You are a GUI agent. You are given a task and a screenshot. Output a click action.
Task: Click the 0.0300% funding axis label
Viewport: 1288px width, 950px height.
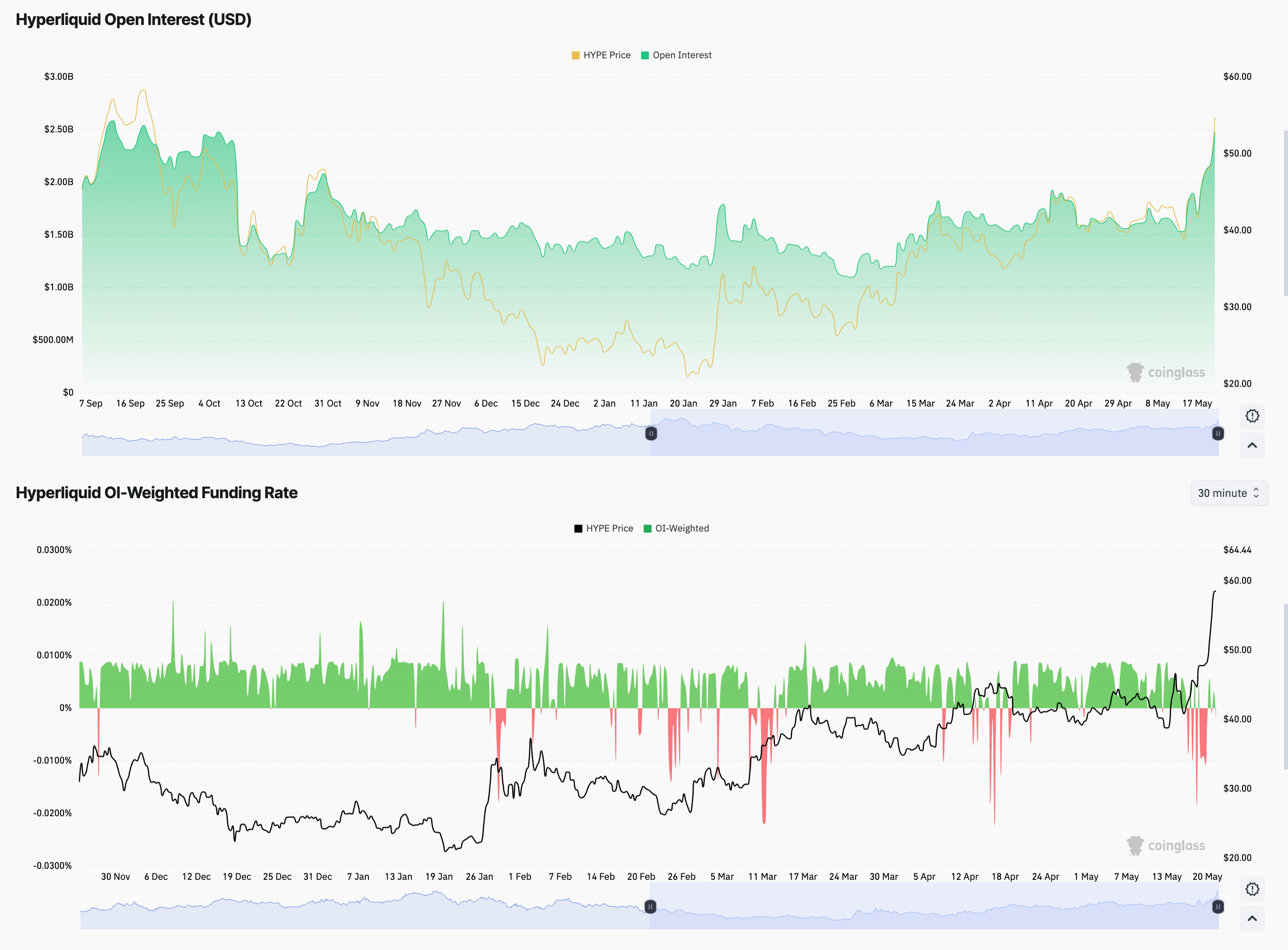(x=54, y=550)
